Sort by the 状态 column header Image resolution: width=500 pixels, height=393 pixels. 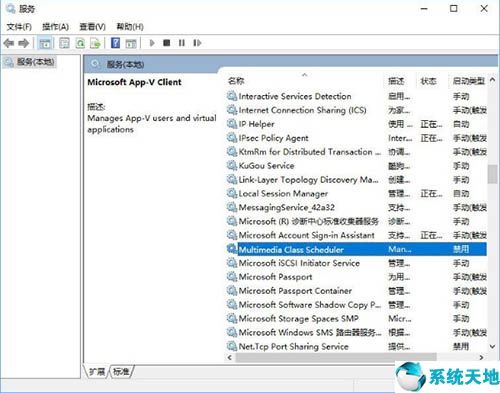tap(428, 81)
